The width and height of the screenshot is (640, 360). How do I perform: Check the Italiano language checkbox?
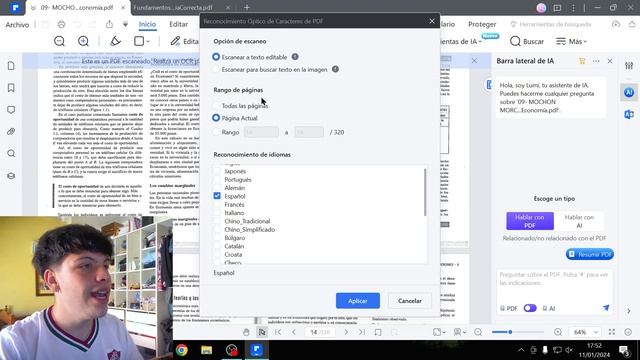[x=217, y=213]
